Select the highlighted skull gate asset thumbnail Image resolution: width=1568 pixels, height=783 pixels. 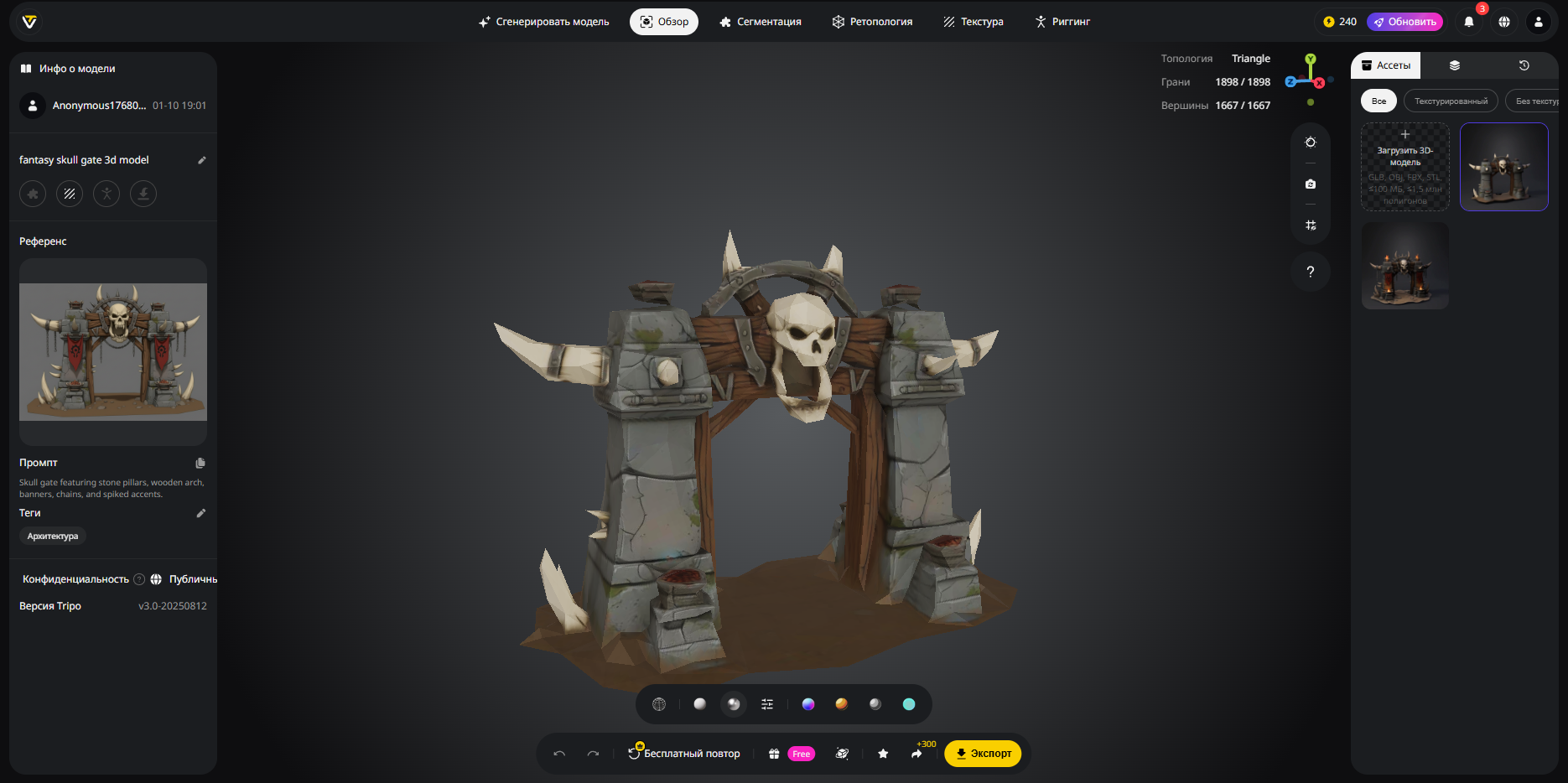tap(1504, 167)
